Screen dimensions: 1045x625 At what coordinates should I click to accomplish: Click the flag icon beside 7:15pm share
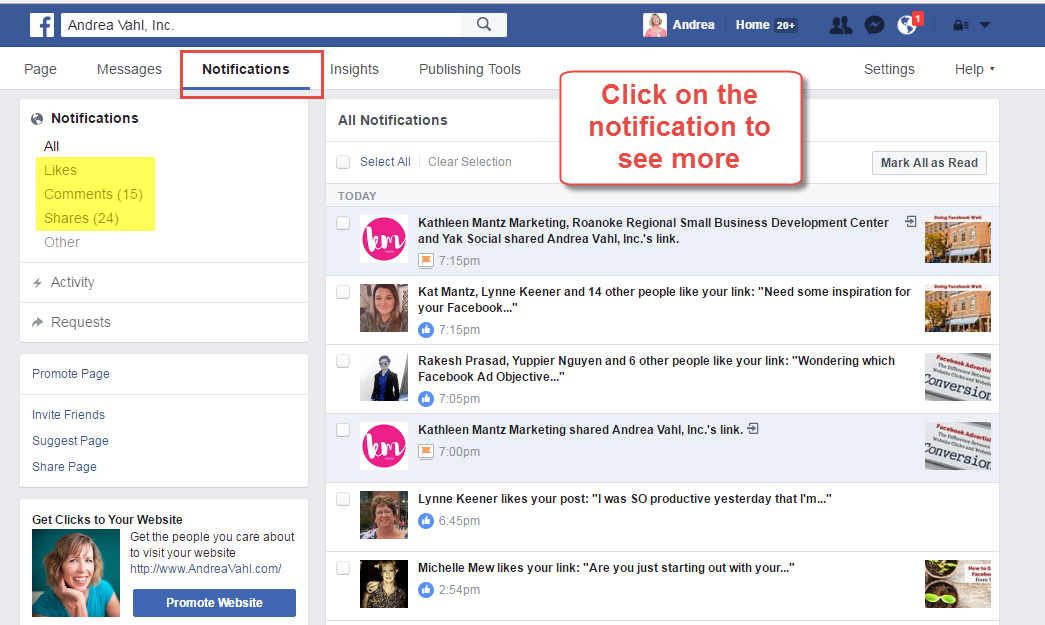click(426, 261)
